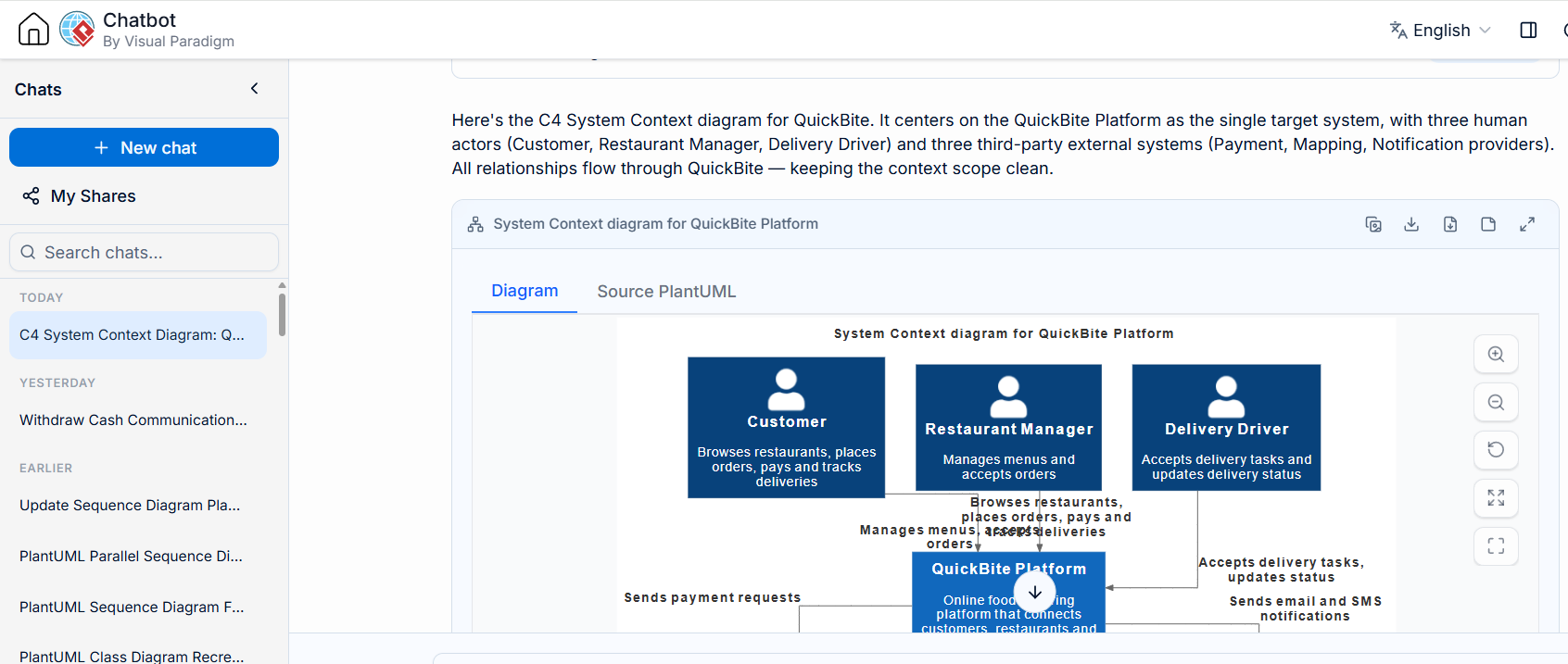Image resolution: width=1568 pixels, height=664 pixels.
Task: Open the English language dropdown
Action: [1440, 31]
